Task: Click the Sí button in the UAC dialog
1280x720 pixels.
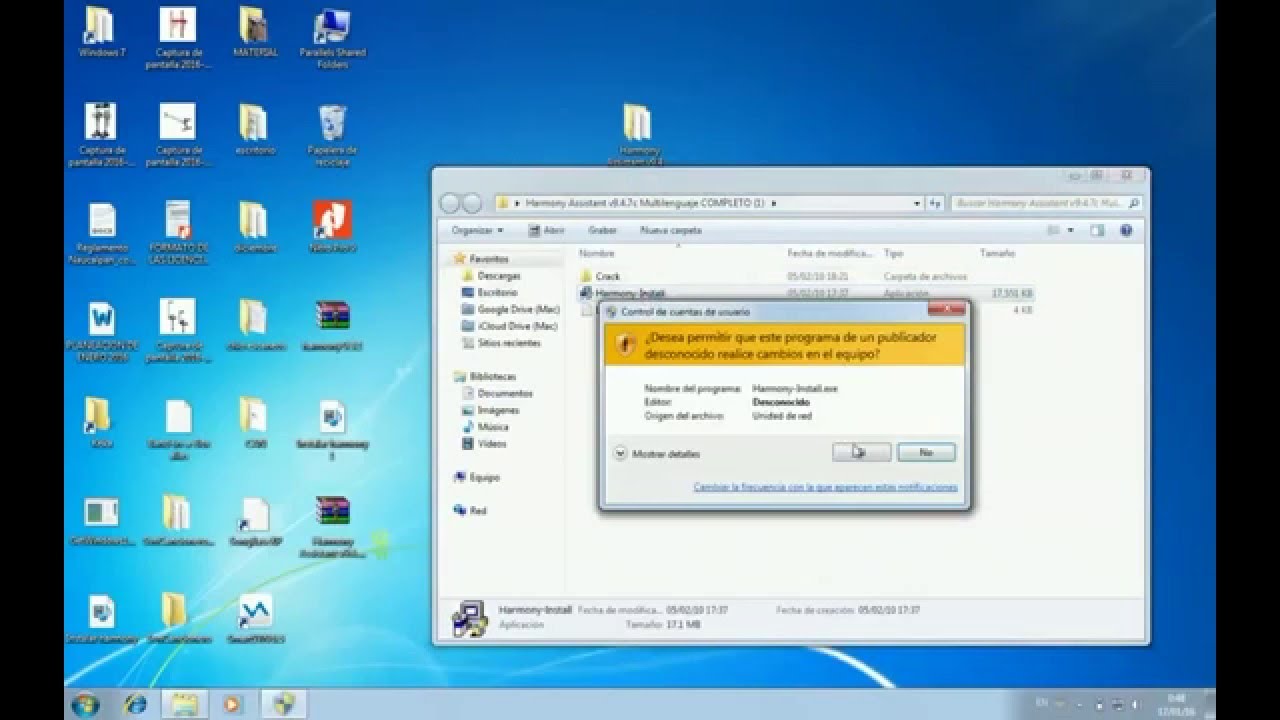Action: point(861,452)
